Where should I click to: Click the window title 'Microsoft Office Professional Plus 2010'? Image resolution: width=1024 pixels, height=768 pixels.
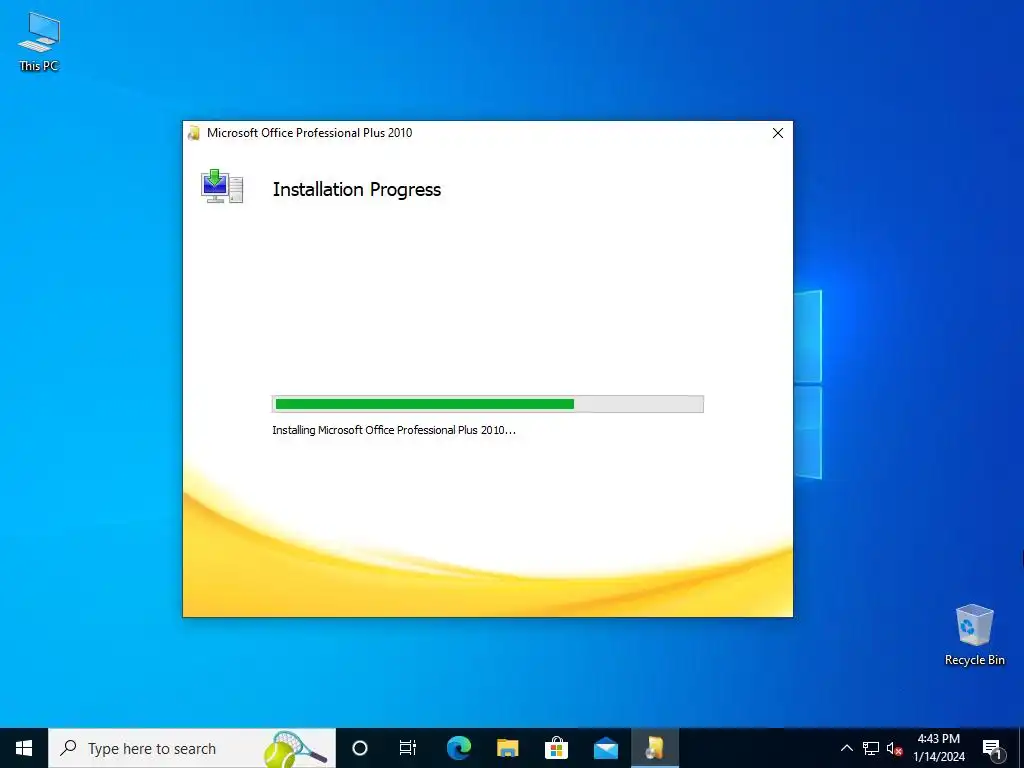tap(310, 133)
